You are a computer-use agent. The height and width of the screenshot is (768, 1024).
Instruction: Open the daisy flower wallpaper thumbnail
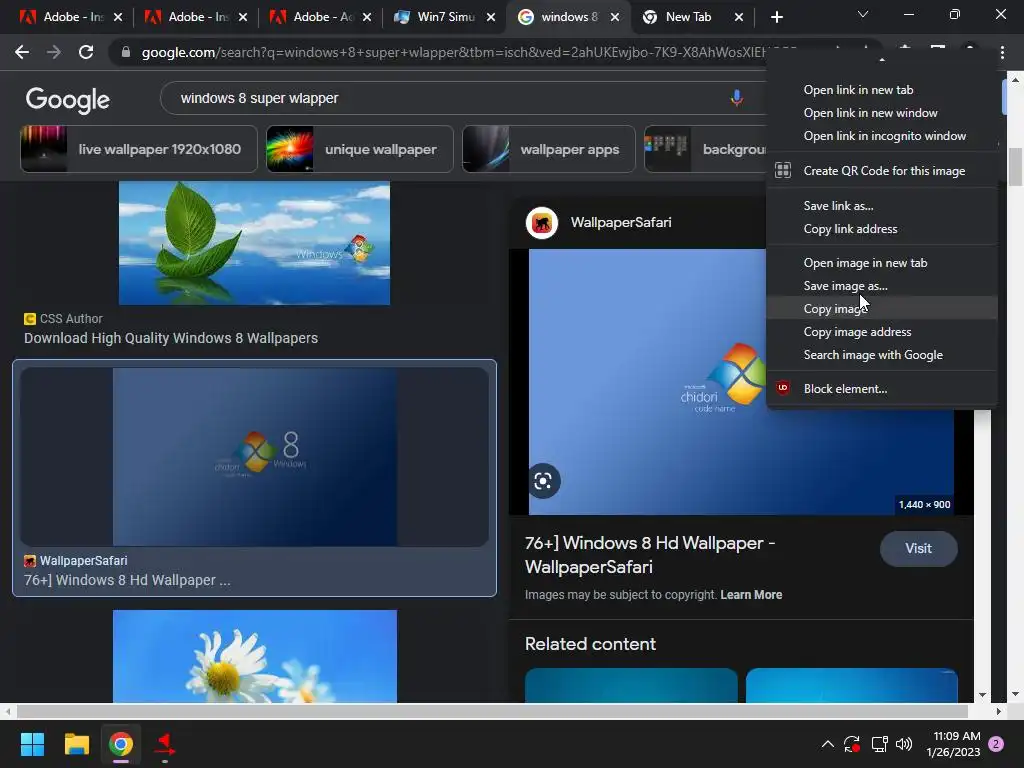(x=255, y=656)
